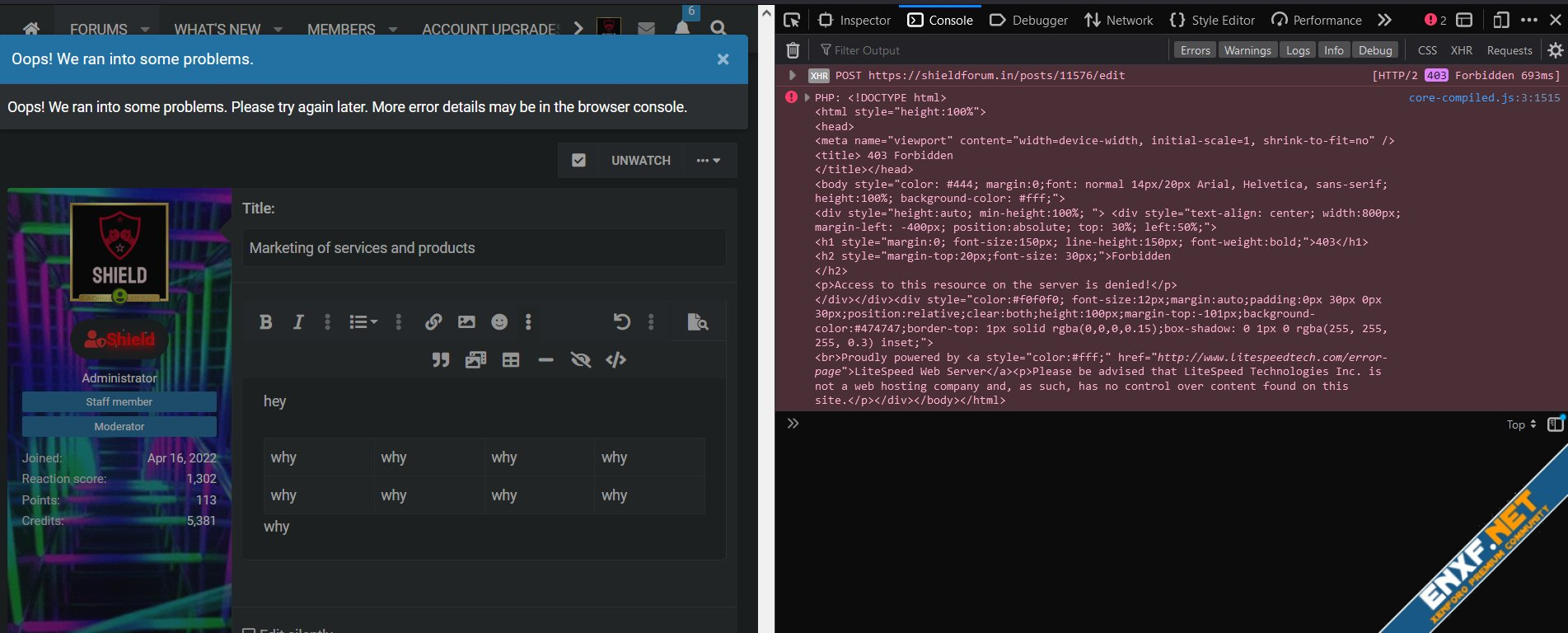Clear console output with trash icon
The height and width of the screenshot is (633, 1568).
(x=793, y=50)
